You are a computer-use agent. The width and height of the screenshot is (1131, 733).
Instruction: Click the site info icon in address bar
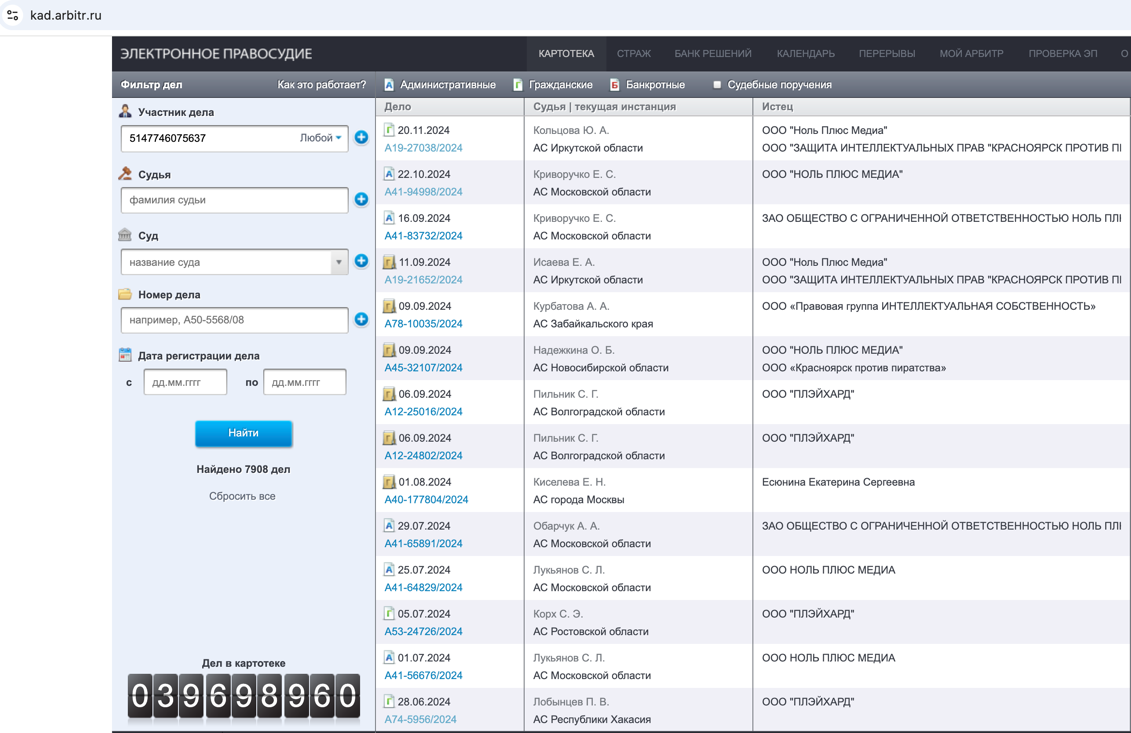click(x=12, y=14)
